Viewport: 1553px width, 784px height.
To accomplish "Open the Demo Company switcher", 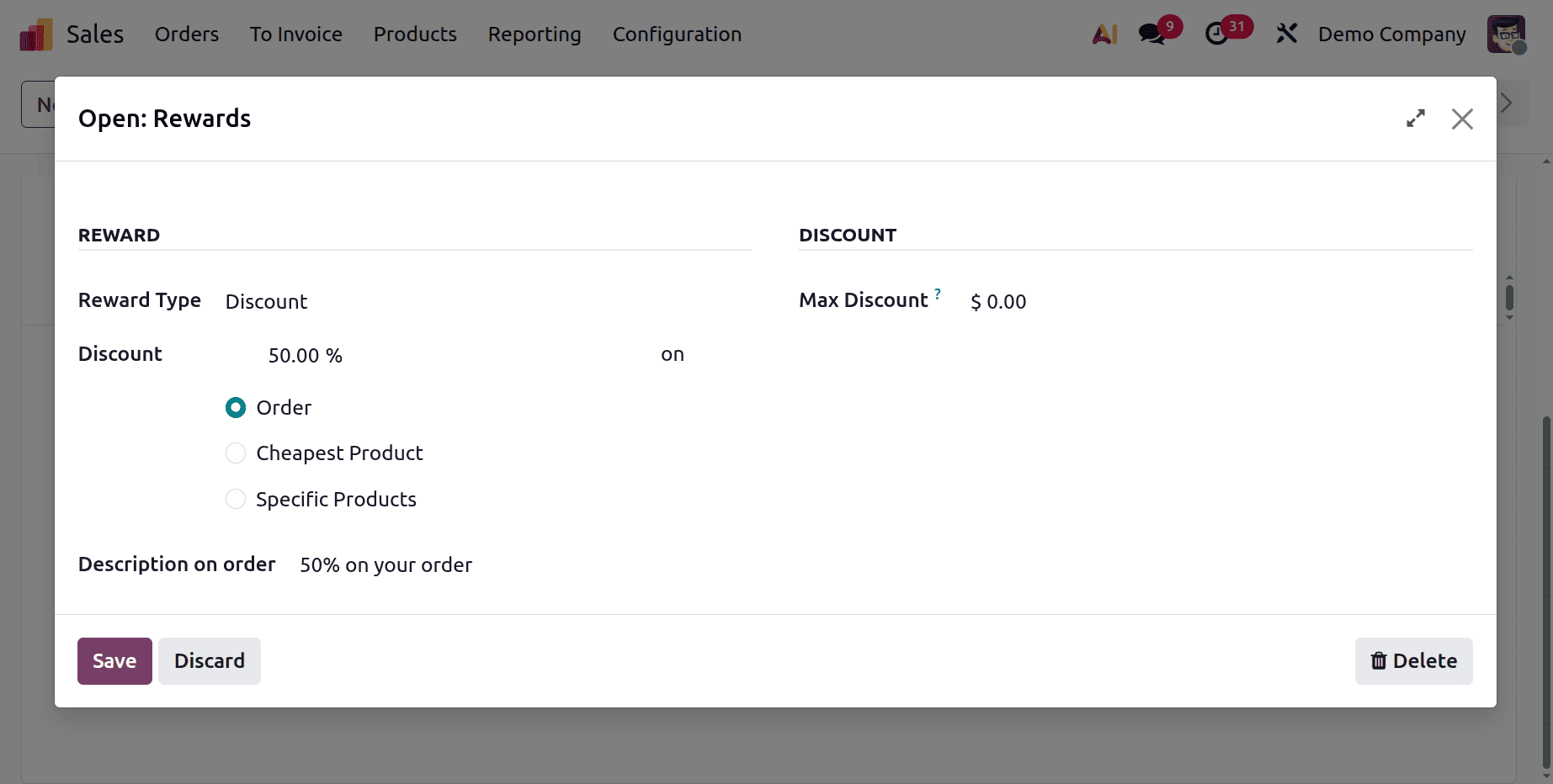I will pyautogui.click(x=1391, y=34).
